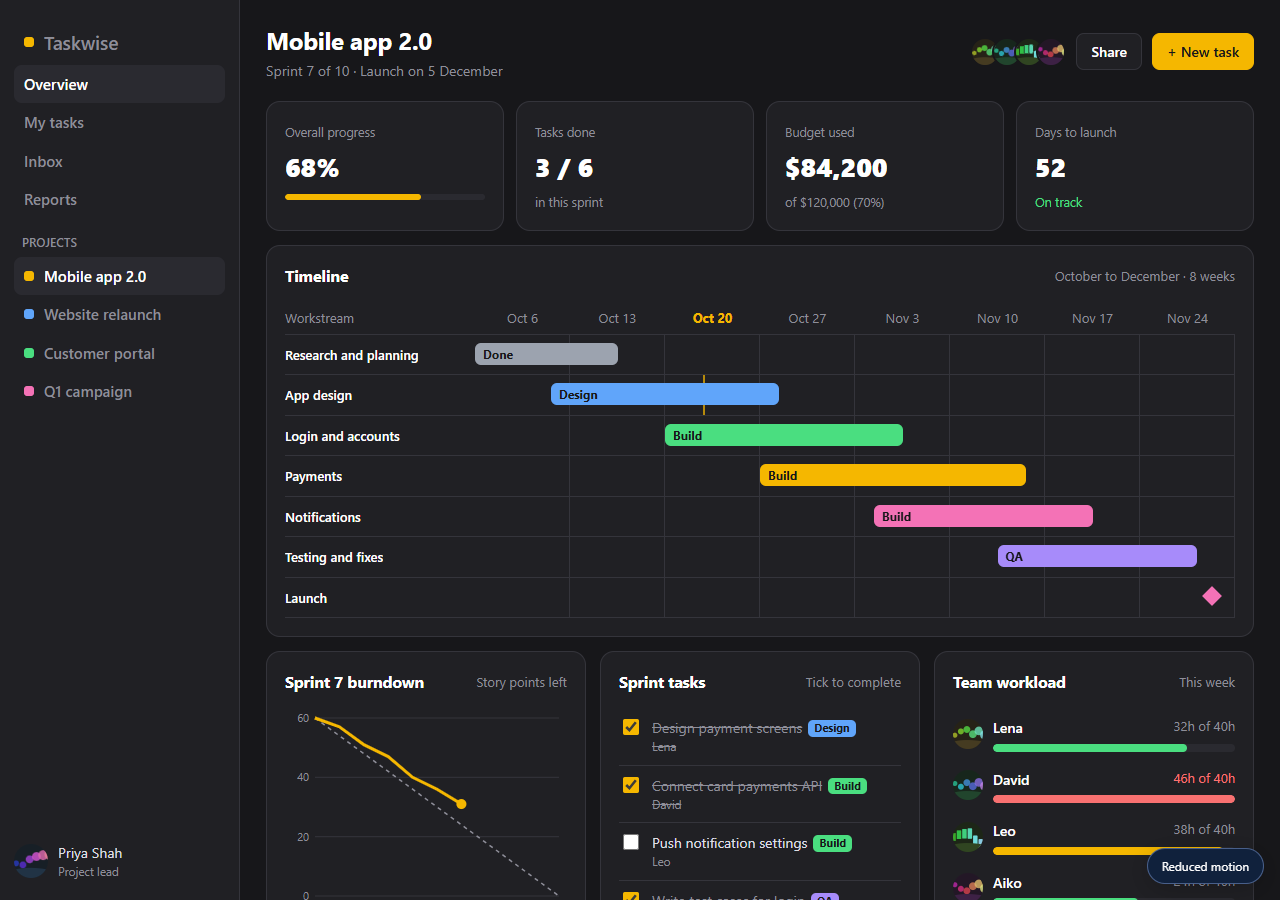Select the pink Launch milestone diamond

point(1212,596)
